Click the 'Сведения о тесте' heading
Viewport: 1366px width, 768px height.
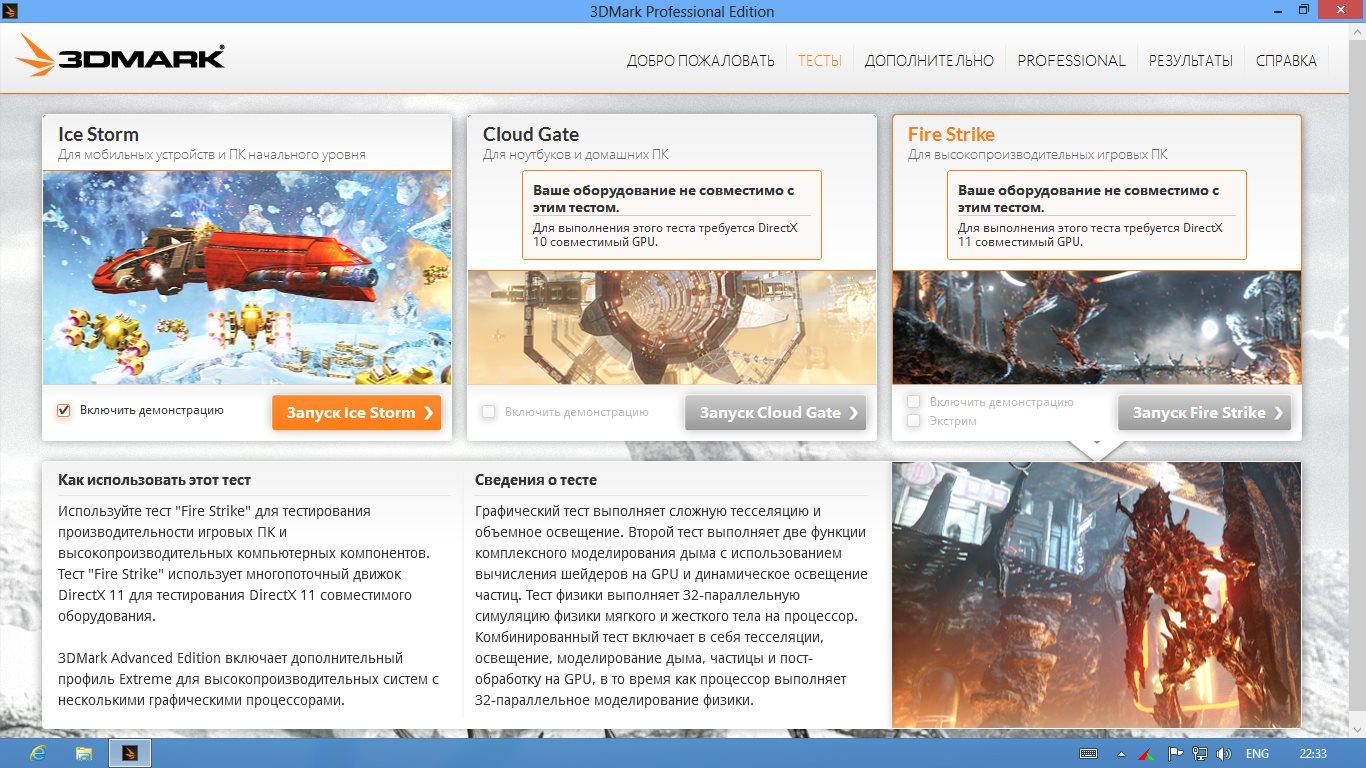coord(536,480)
